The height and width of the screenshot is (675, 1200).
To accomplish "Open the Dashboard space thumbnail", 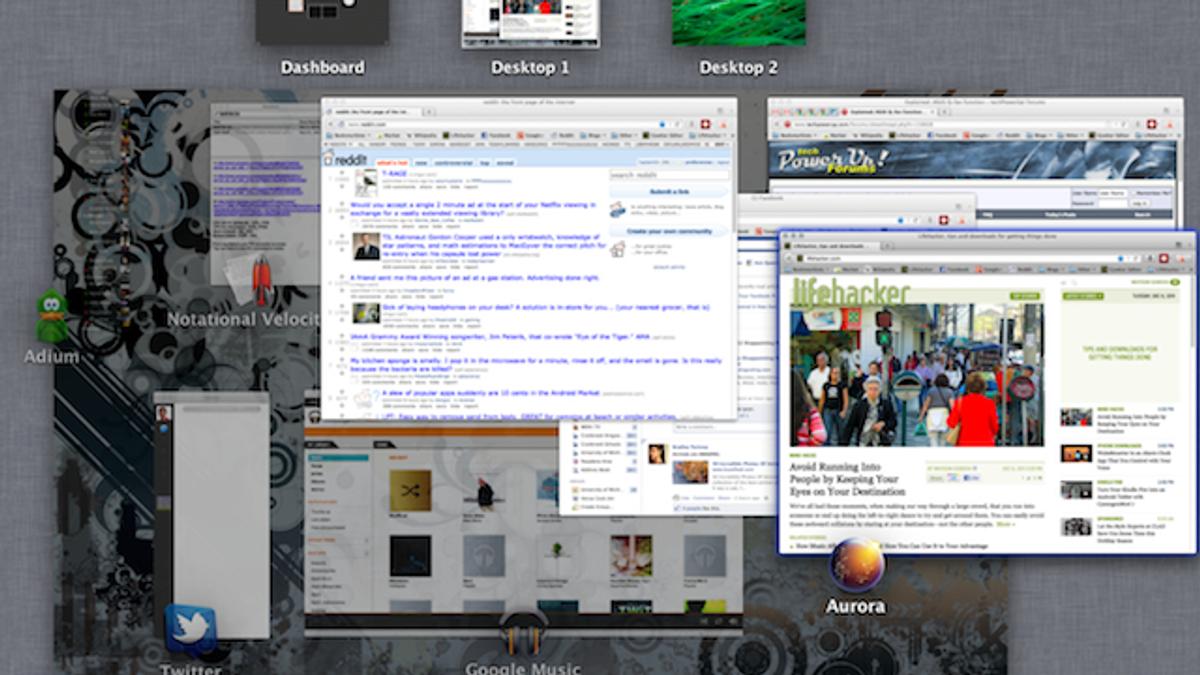I will pyautogui.click(x=322, y=21).
